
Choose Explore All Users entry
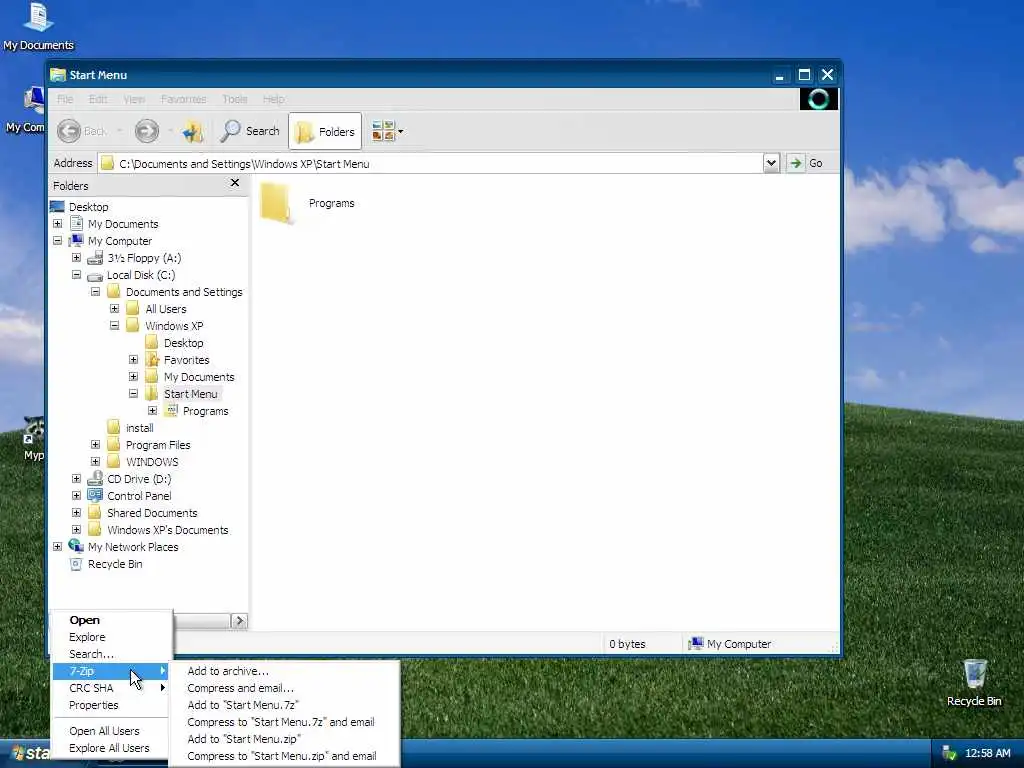click(110, 748)
